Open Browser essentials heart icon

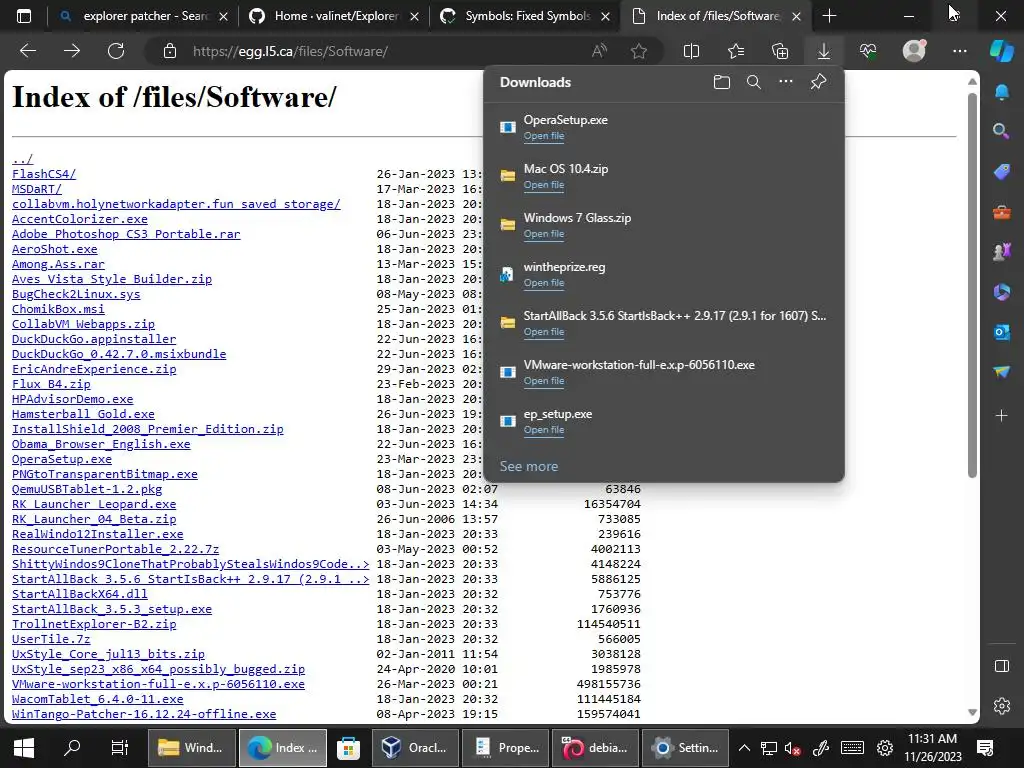[x=868, y=51]
